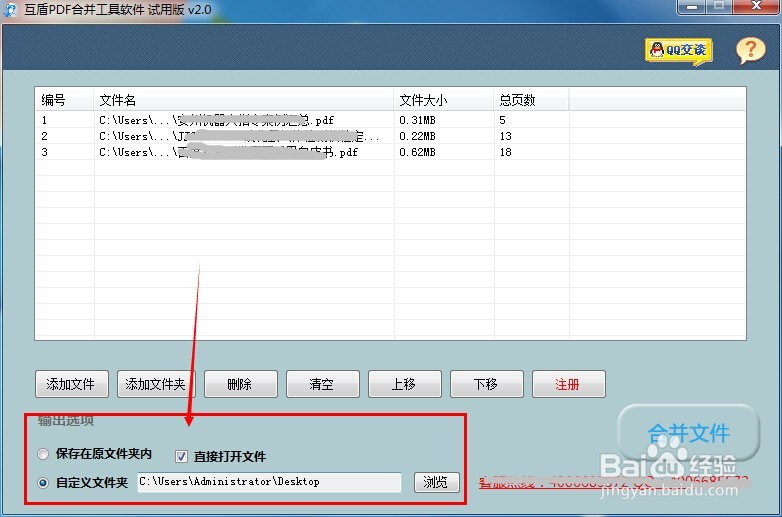Select 保存在原文件夹内 radio option
782x517 pixels.
pyautogui.click(x=43, y=454)
